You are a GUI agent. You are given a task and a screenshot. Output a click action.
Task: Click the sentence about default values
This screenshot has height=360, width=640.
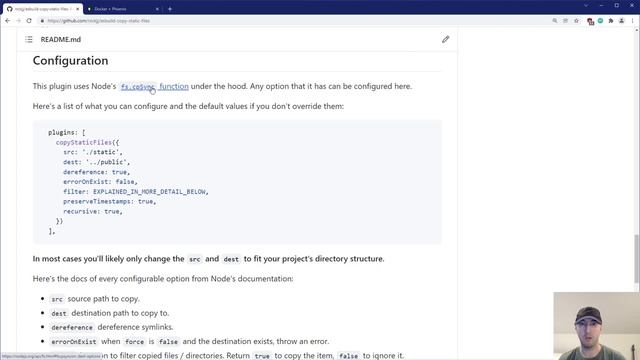(x=188, y=106)
